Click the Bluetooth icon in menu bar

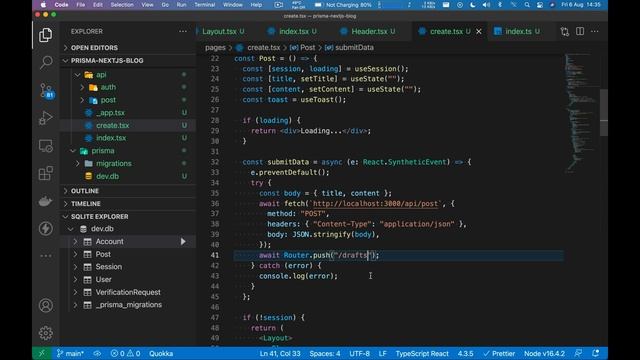click(500, 5)
